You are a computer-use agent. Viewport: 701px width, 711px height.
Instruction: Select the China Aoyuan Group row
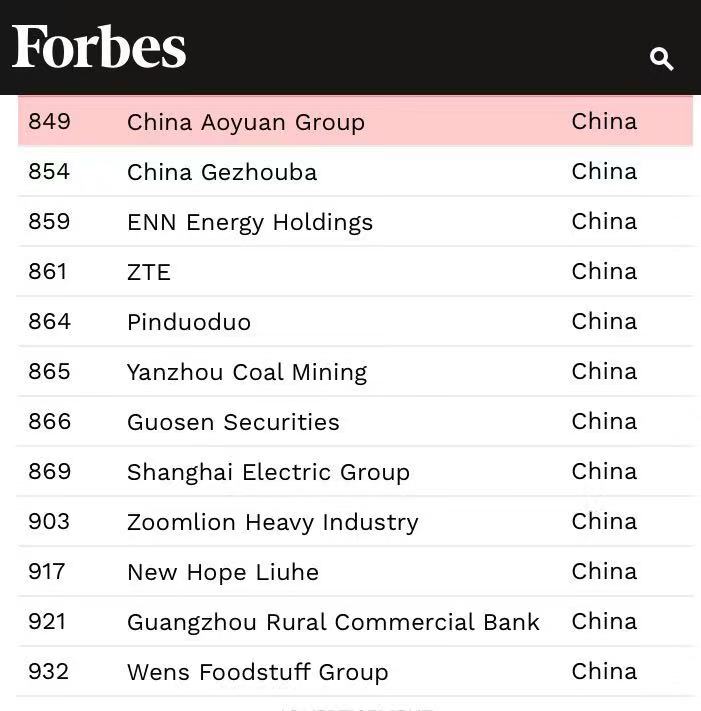(x=245, y=122)
